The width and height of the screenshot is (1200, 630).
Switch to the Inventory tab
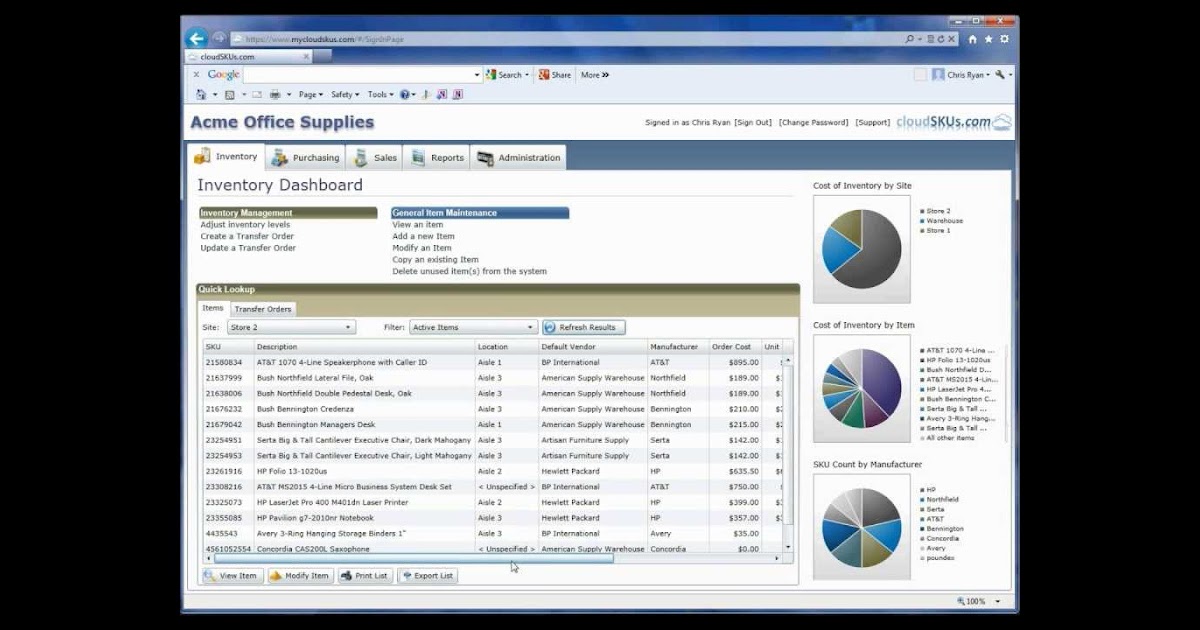pos(226,157)
